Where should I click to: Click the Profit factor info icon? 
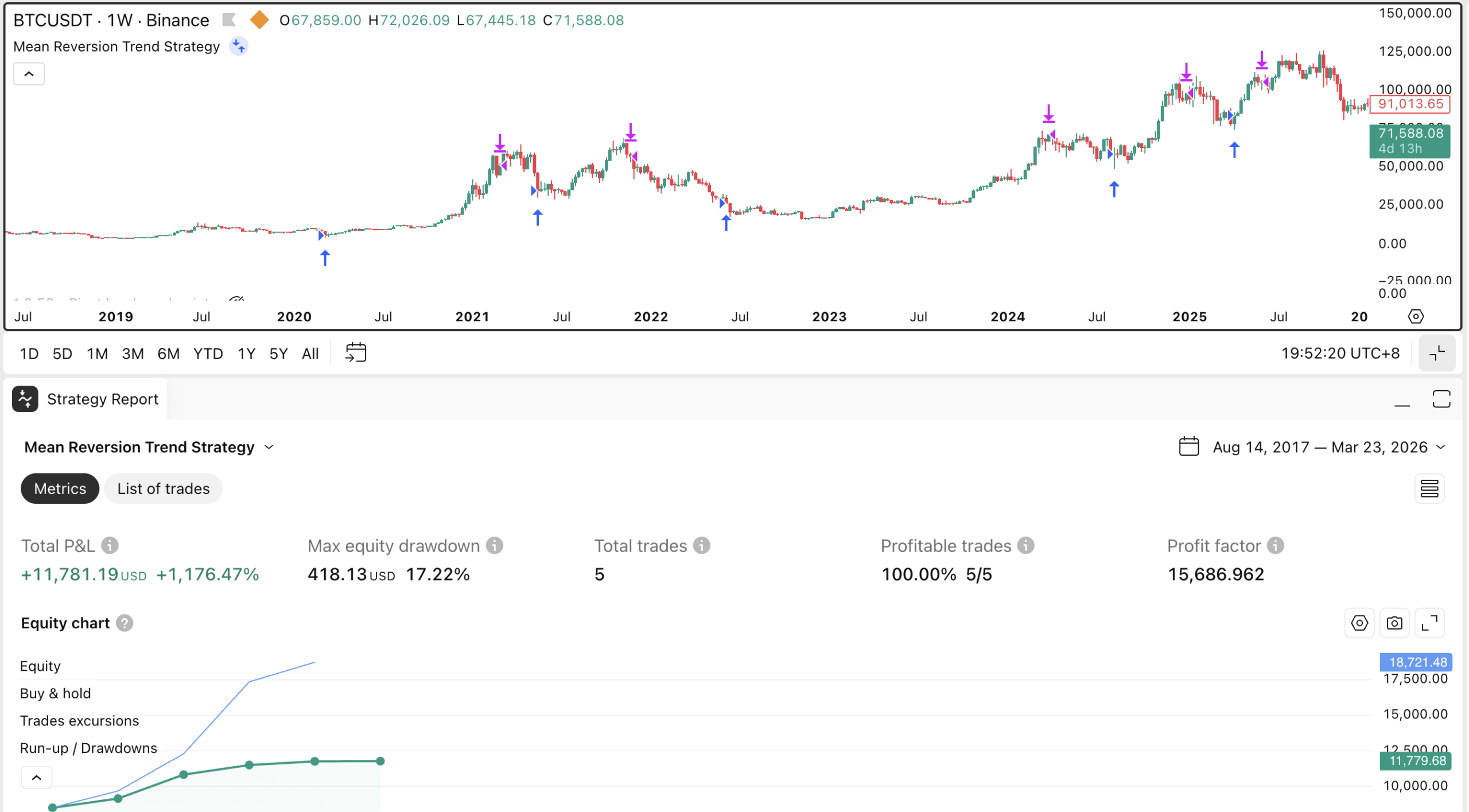pos(1275,545)
